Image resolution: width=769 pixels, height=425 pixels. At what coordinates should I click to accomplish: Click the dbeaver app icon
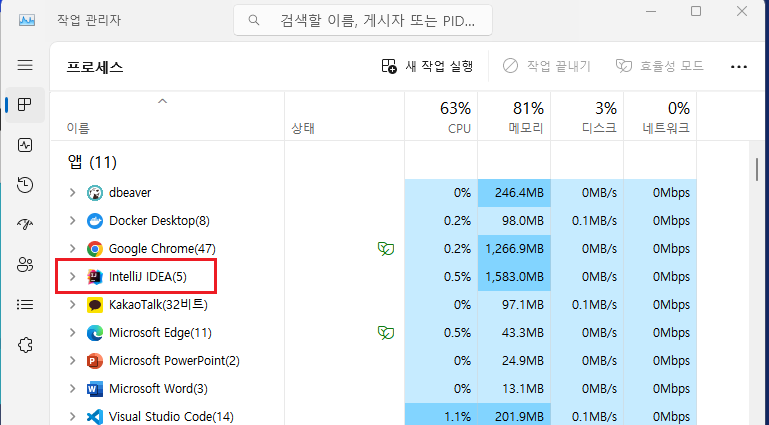[95, 193]
